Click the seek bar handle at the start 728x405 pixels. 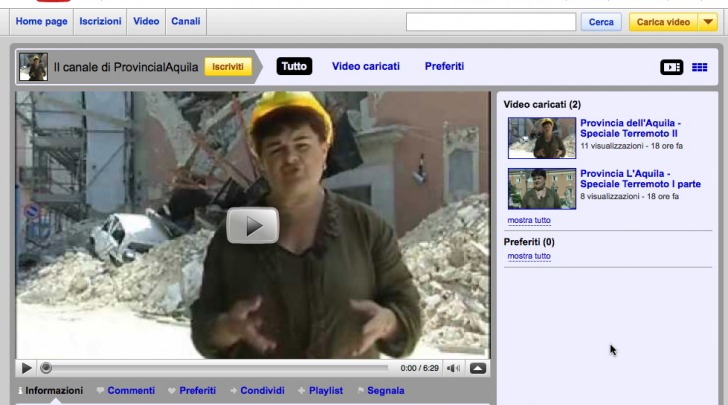pyautogui.click(x=46, y=368)
